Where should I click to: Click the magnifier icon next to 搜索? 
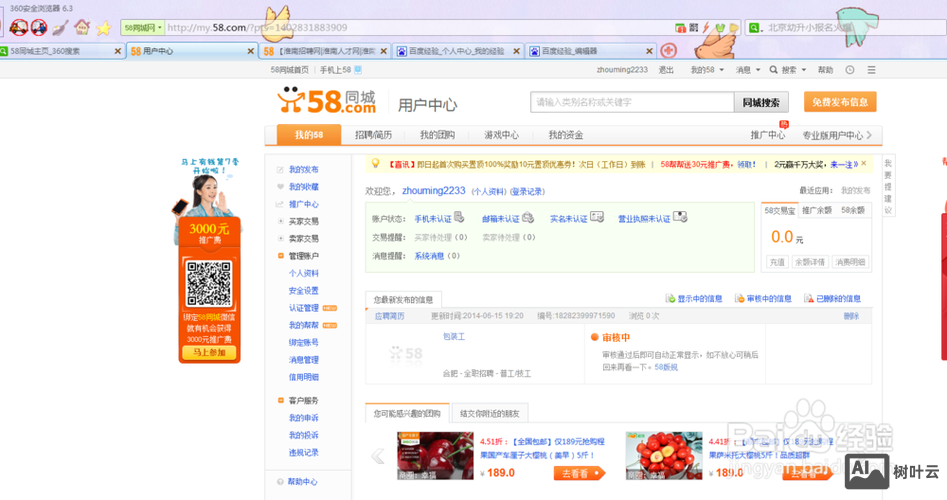click(773, 70)
